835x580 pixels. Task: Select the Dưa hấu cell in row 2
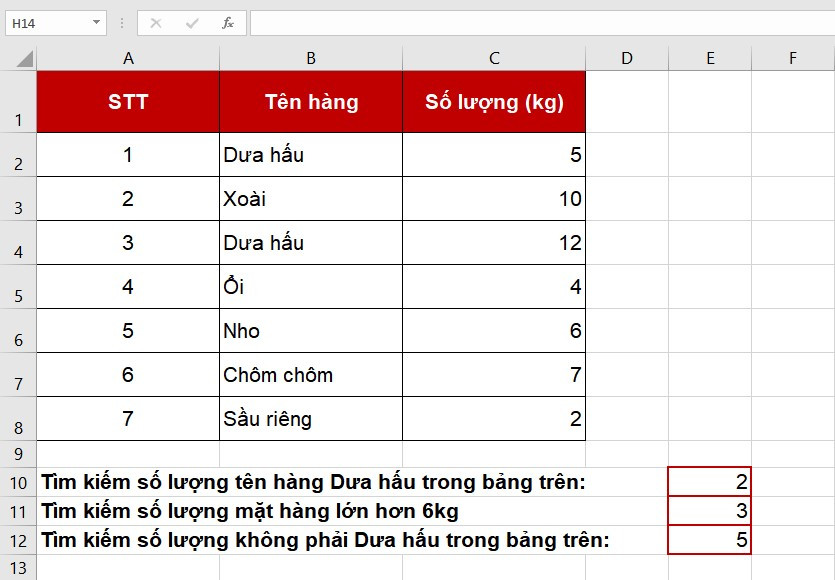pyautogui.click(x=311, y=154)
